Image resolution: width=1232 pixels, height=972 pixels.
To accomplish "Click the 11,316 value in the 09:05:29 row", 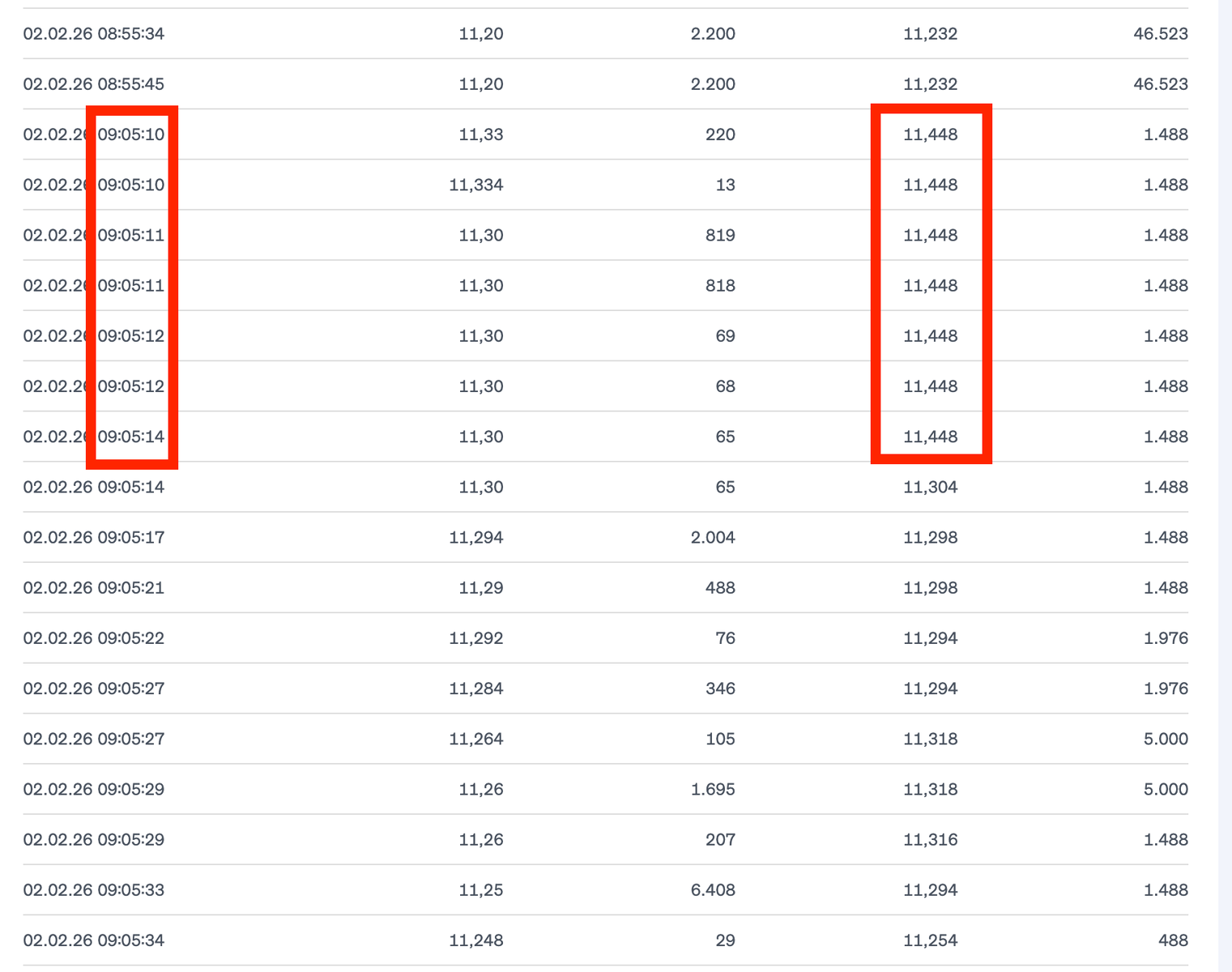I will click(x=931, y=839).
